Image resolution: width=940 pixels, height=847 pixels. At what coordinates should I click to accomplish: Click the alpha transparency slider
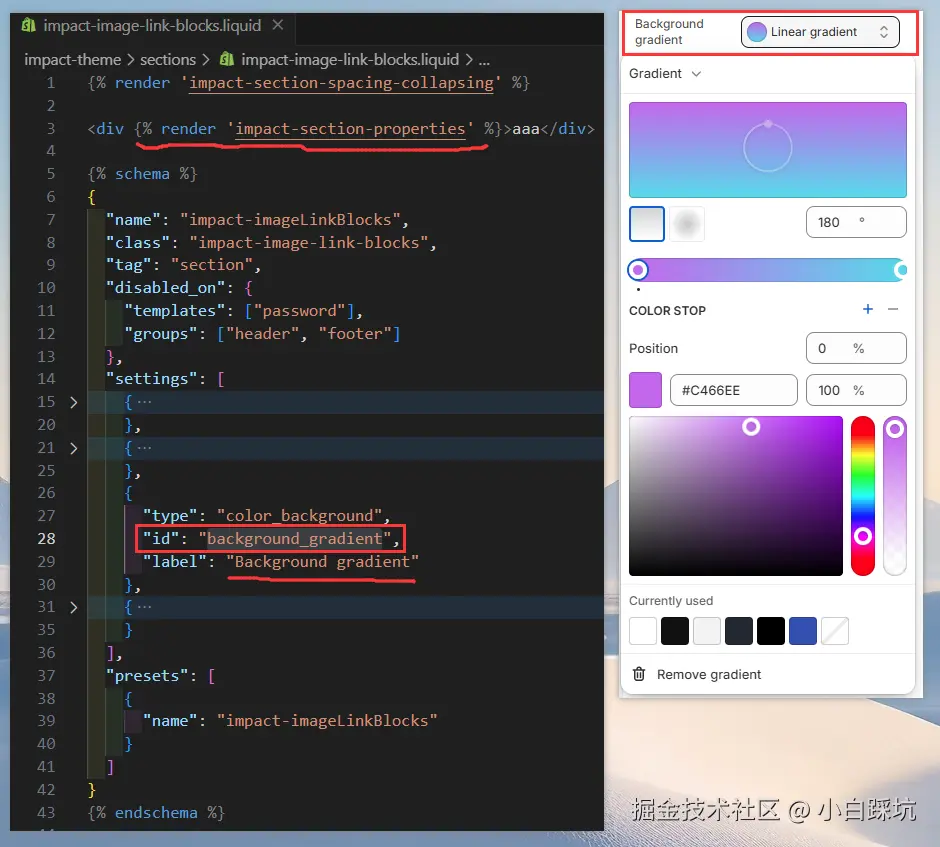point(894,496)
